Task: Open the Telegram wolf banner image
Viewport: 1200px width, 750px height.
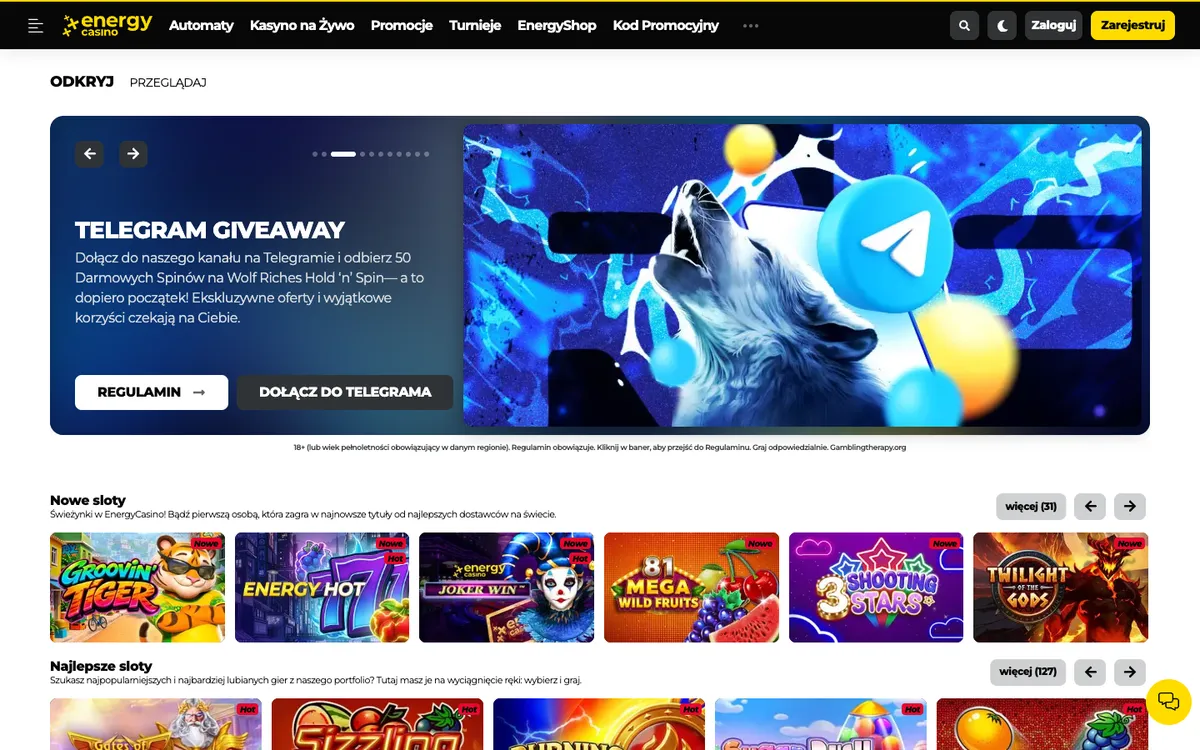Action: click(802, 275)
